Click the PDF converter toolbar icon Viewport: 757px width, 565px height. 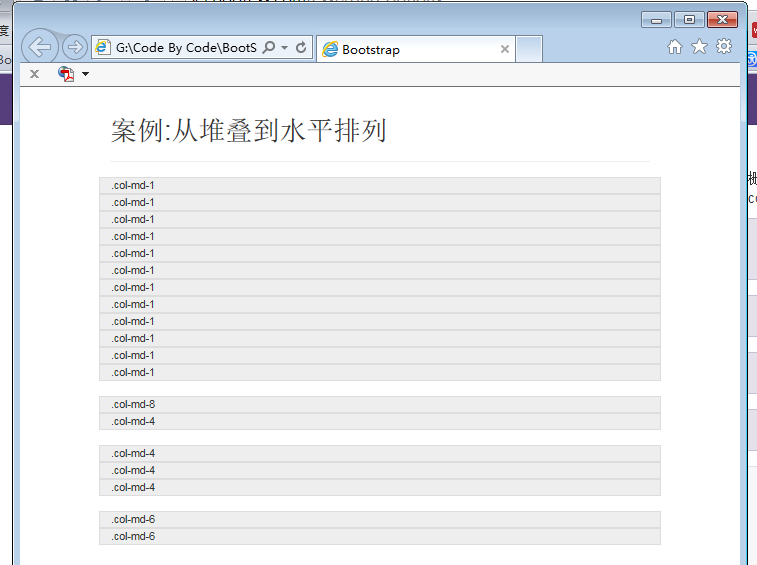pyautogui.click(x=66, y=74)
